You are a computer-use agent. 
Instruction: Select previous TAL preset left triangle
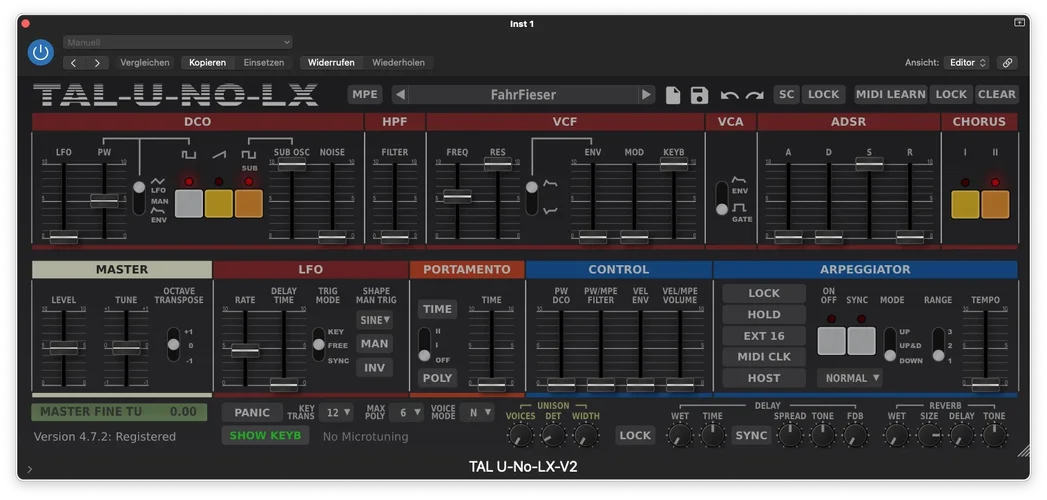click(401, 95)
